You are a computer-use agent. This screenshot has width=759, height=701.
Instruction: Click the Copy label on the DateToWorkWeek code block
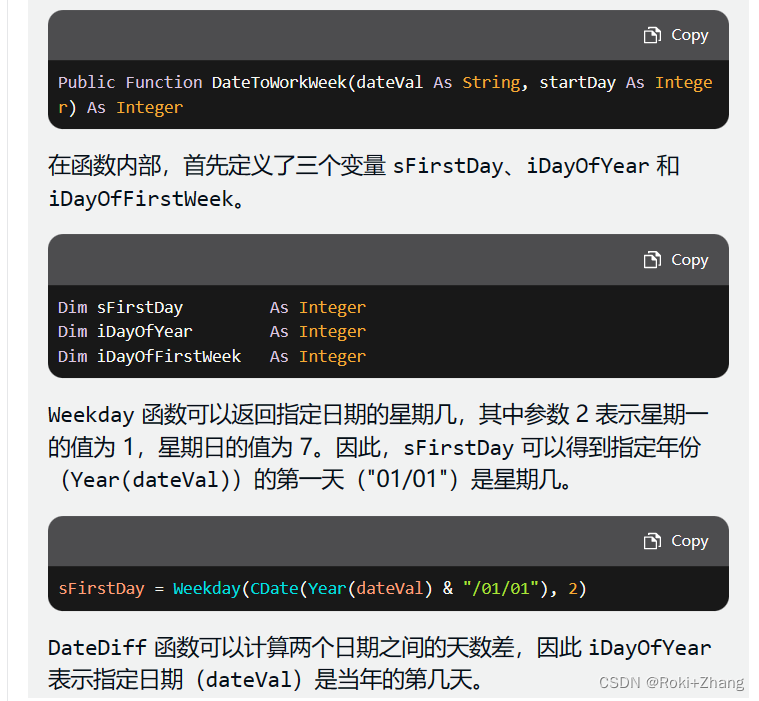coord(689,35)
